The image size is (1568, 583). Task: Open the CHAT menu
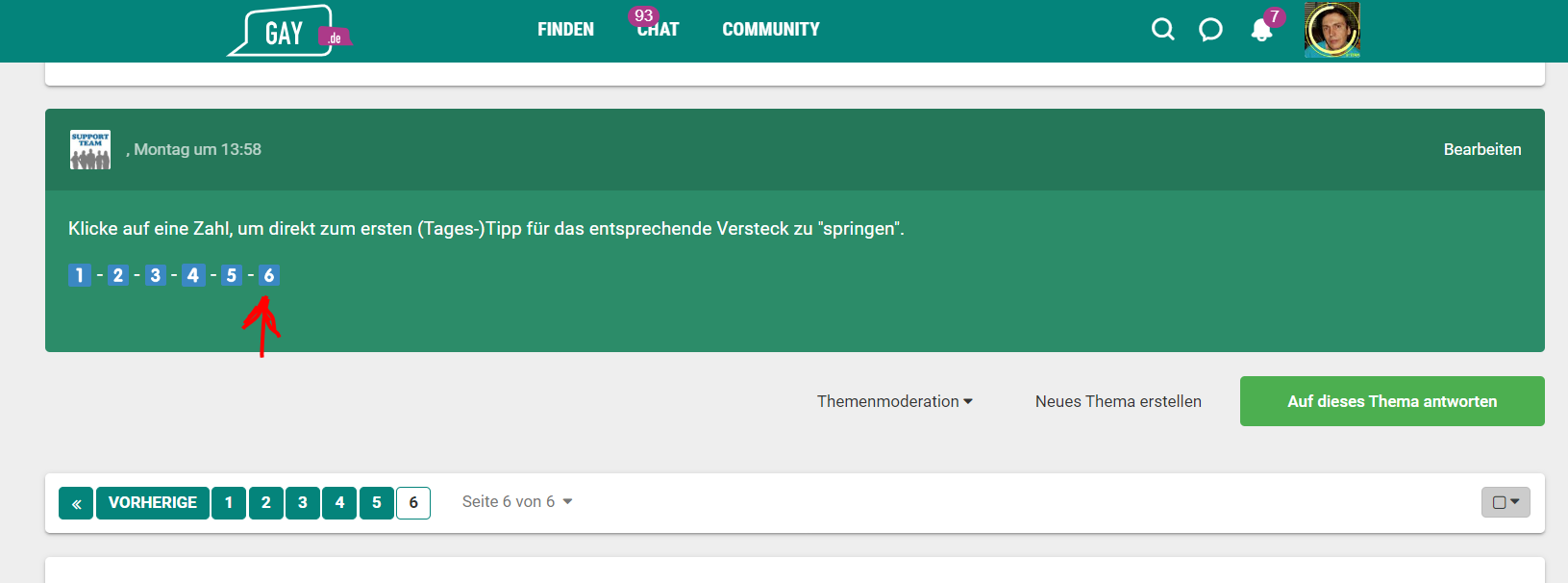coord(658,30)
